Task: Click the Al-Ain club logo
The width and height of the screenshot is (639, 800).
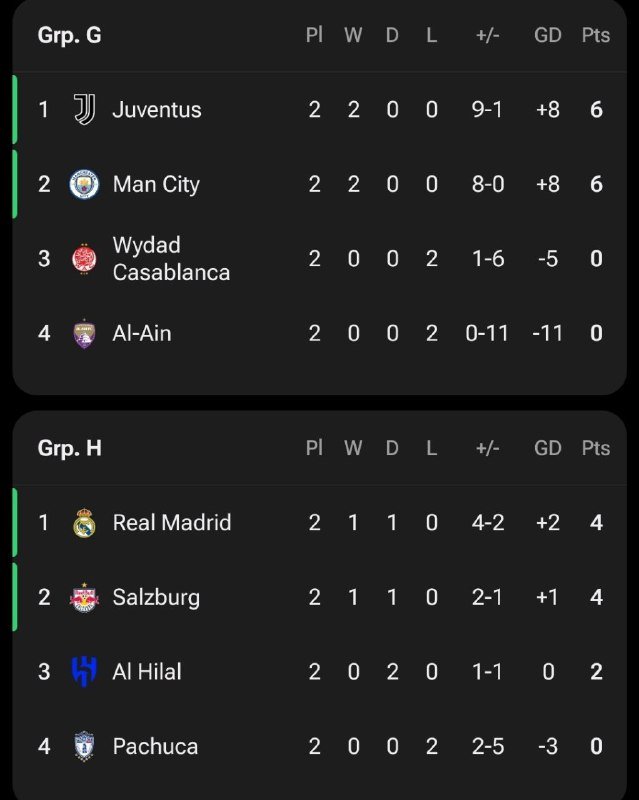Action: (x=84, y=334)
